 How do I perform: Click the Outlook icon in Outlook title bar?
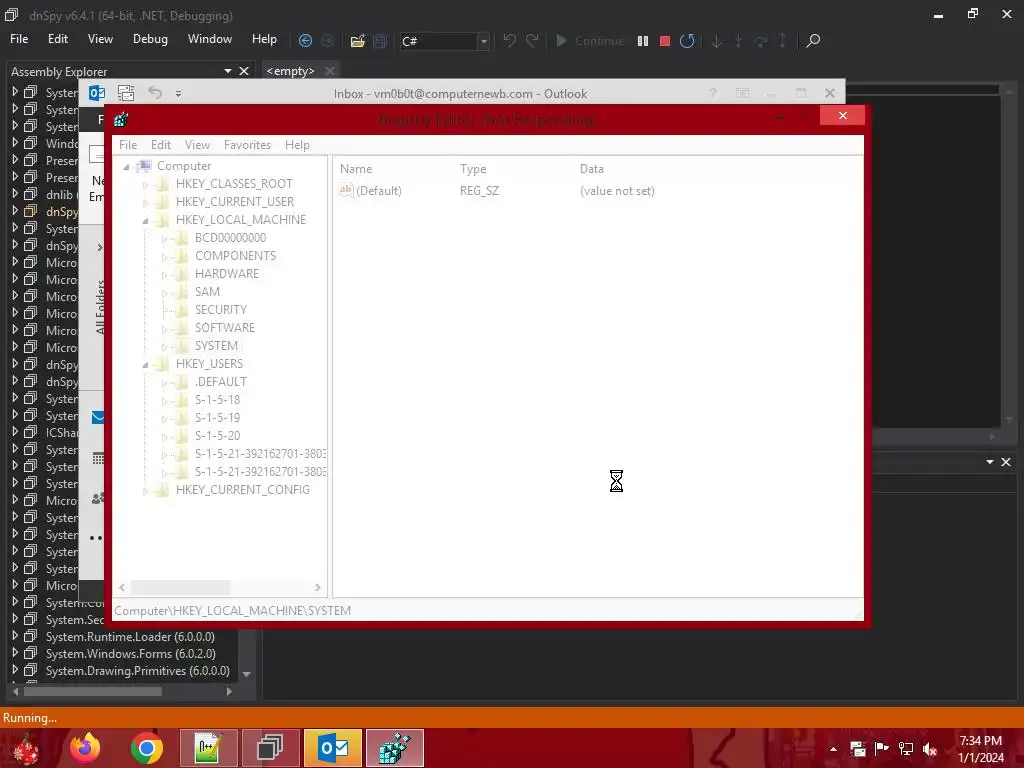pyautogui.click(x=97, y=93)
